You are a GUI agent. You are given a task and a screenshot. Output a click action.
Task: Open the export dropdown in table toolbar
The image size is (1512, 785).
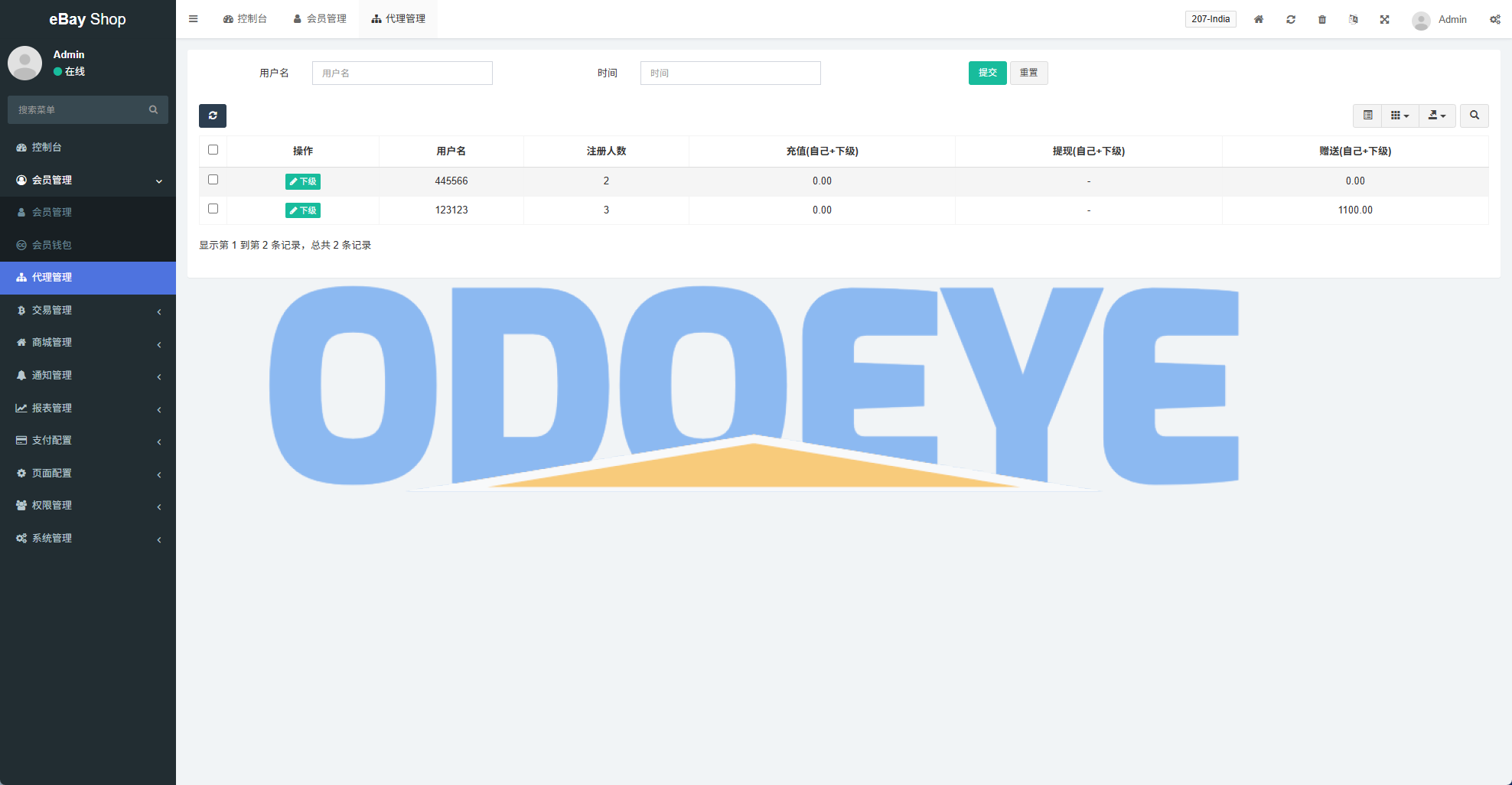click(x=1437, y=116)
